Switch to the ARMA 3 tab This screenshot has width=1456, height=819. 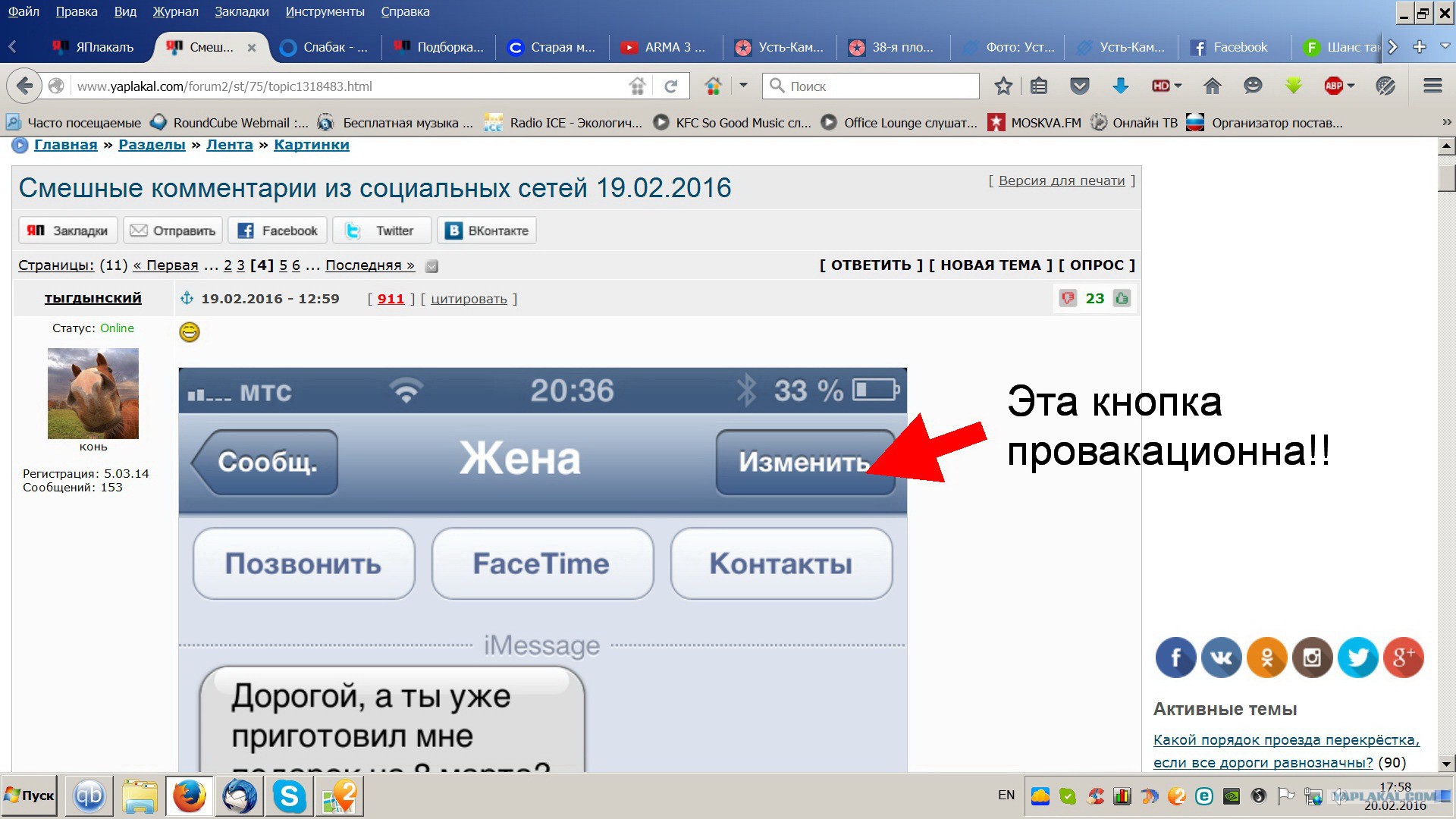[x=665, y=47]
